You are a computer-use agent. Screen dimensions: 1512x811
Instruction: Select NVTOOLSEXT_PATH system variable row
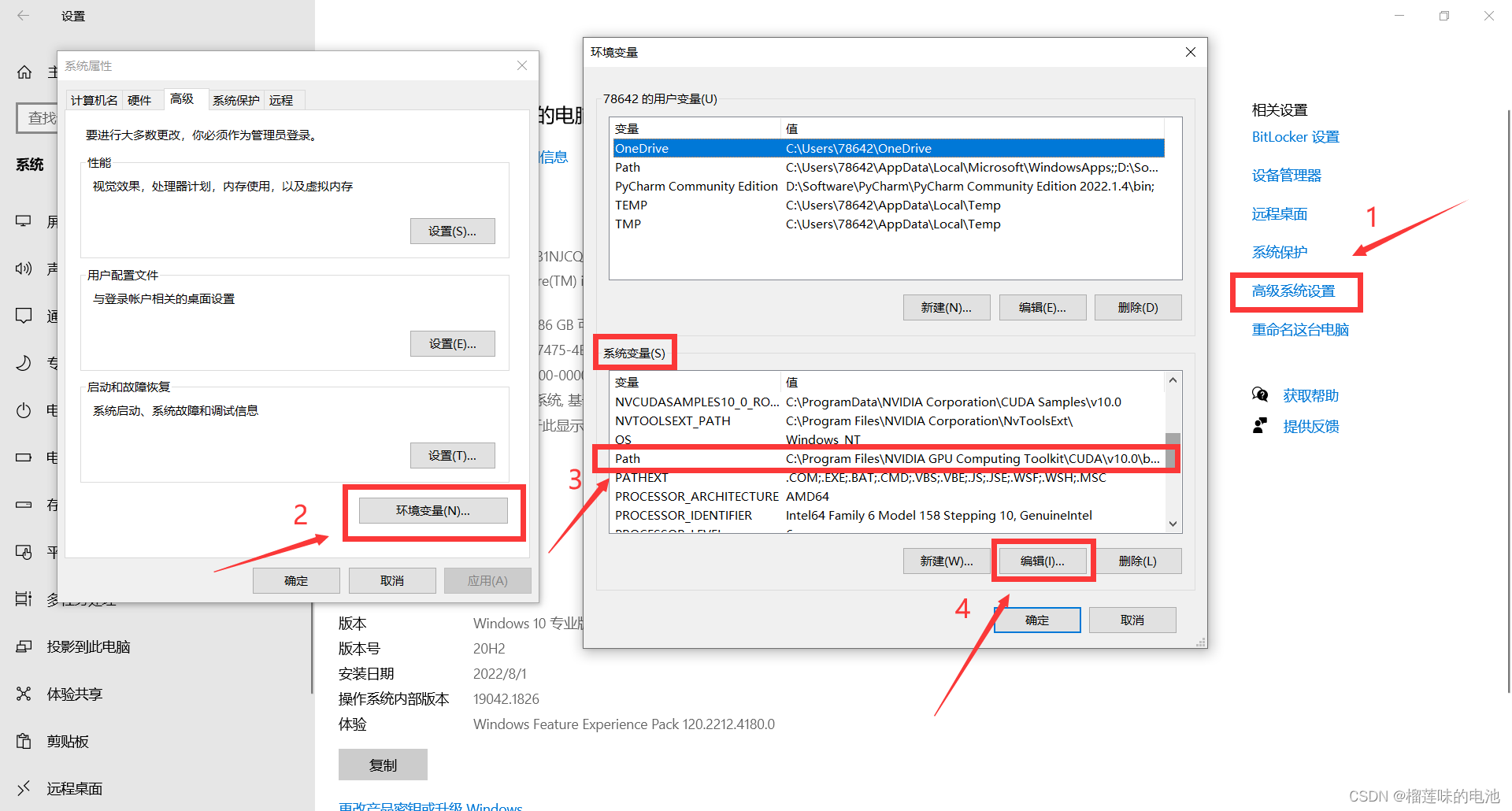click(888, 420)
